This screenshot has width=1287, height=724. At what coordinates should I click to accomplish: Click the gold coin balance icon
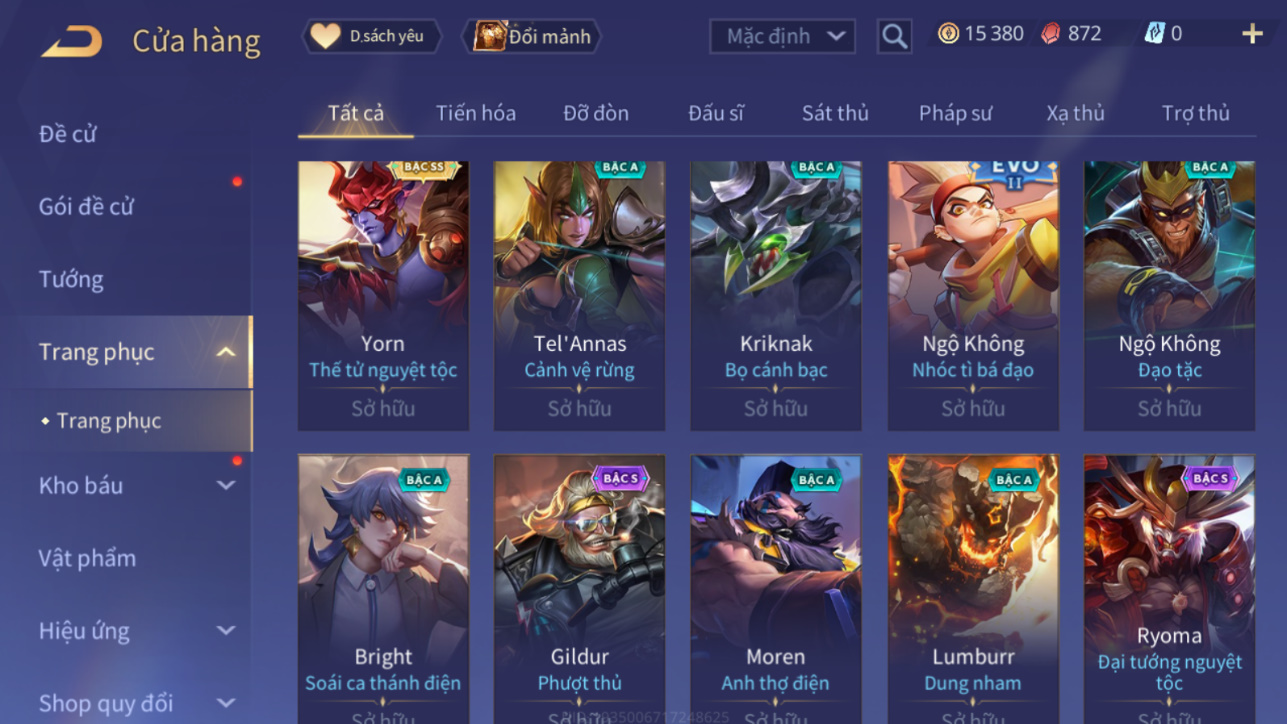[x=948, y=34]
